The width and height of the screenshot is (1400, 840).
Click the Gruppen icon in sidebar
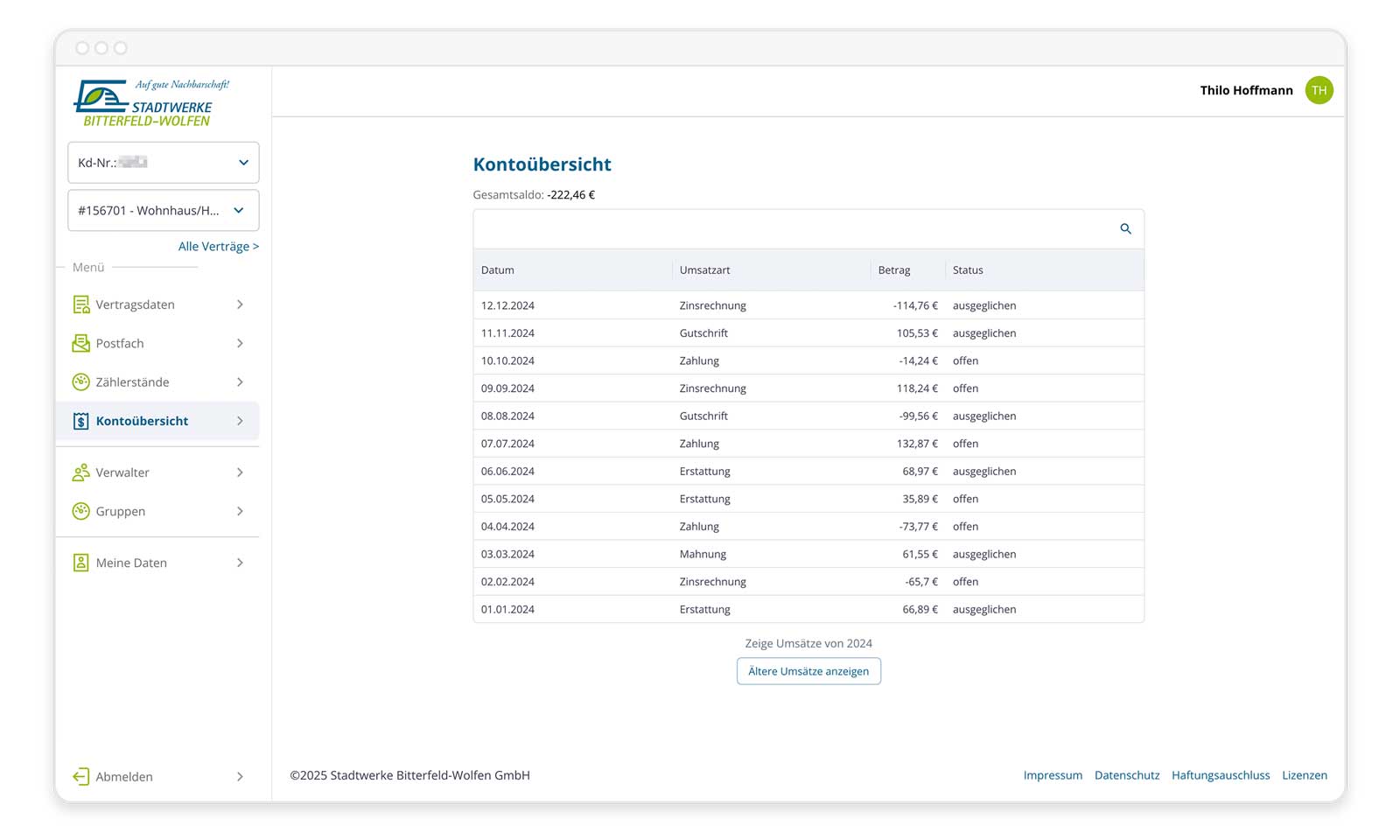[80, 511]
